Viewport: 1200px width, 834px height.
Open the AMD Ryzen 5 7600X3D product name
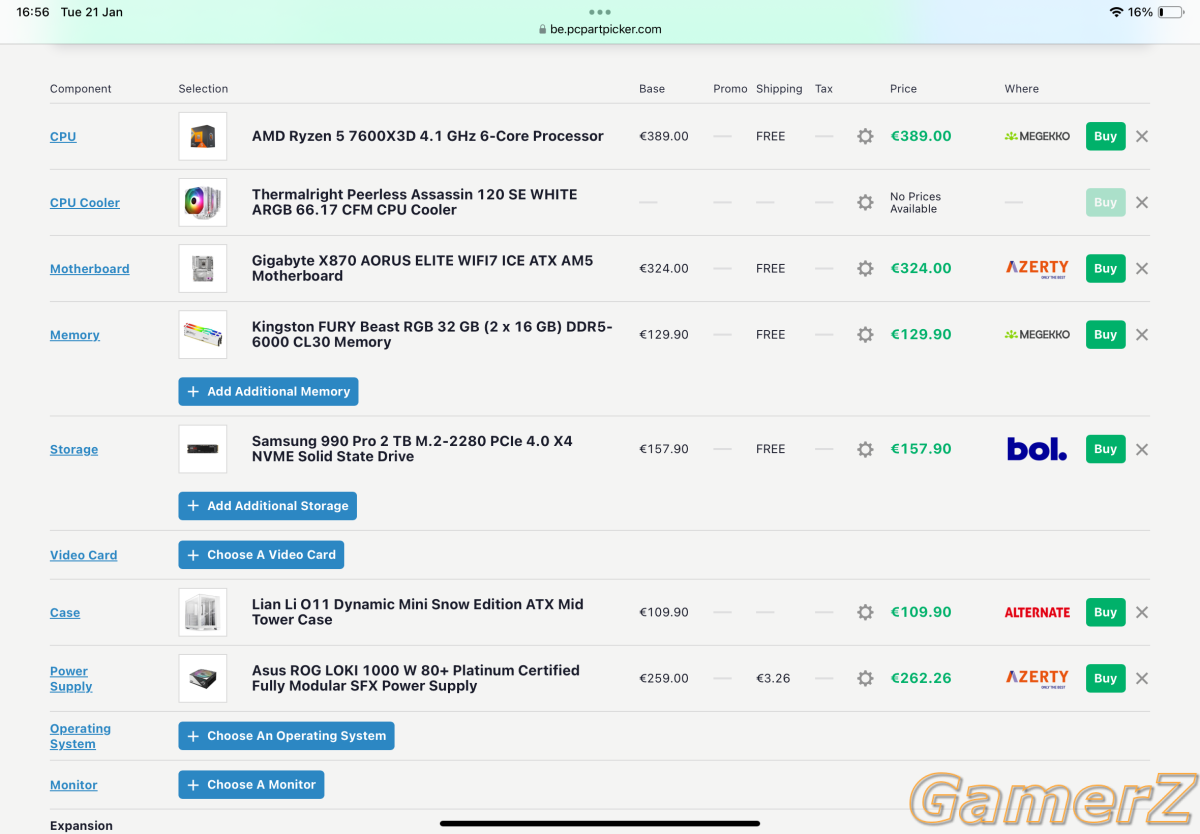pos(428,136)
